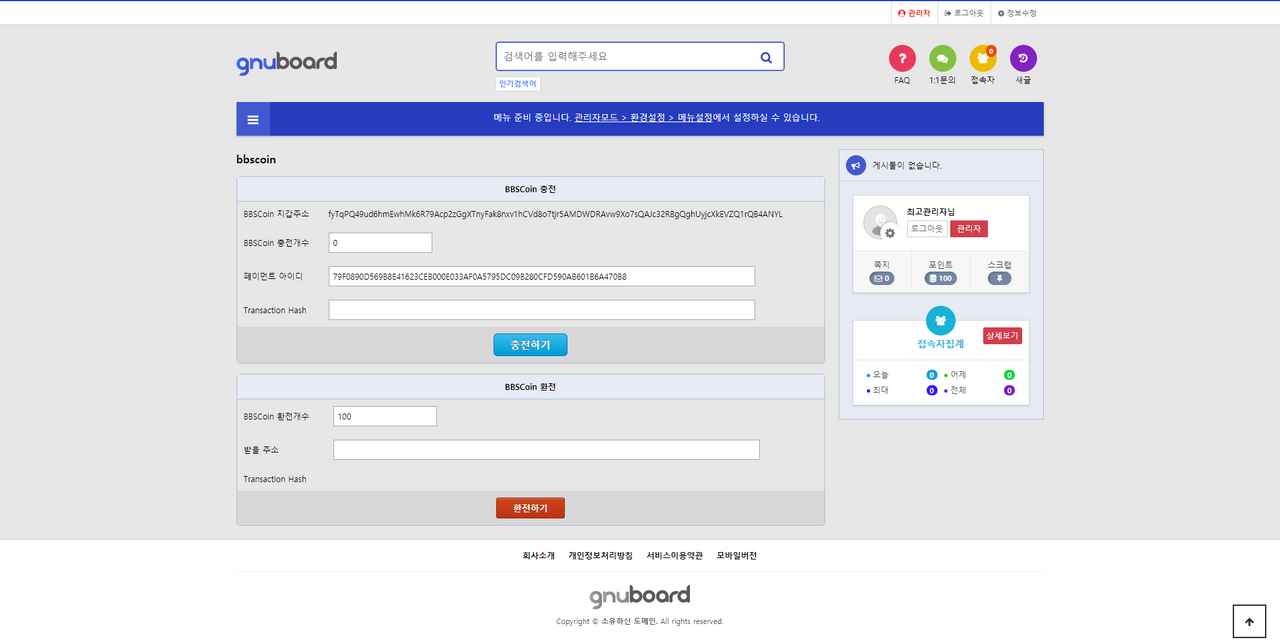
Task: Click the megaphone notice icon
Action: click(x=856, y=165)
